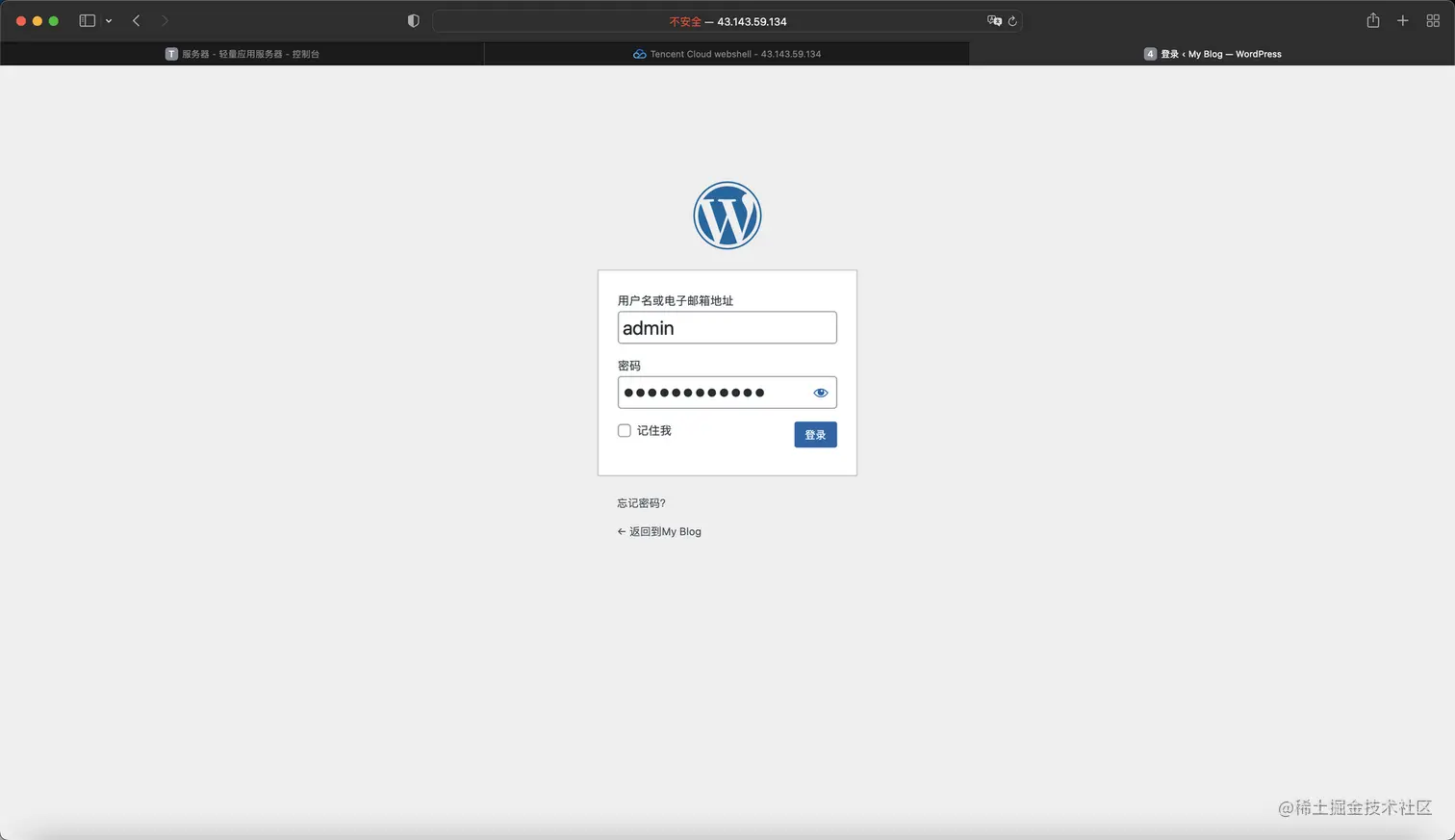This screenshot has height=840, width=1455.
Task: Click the 密码 field label
Action: pyautogui.click(x=629, y=366)
